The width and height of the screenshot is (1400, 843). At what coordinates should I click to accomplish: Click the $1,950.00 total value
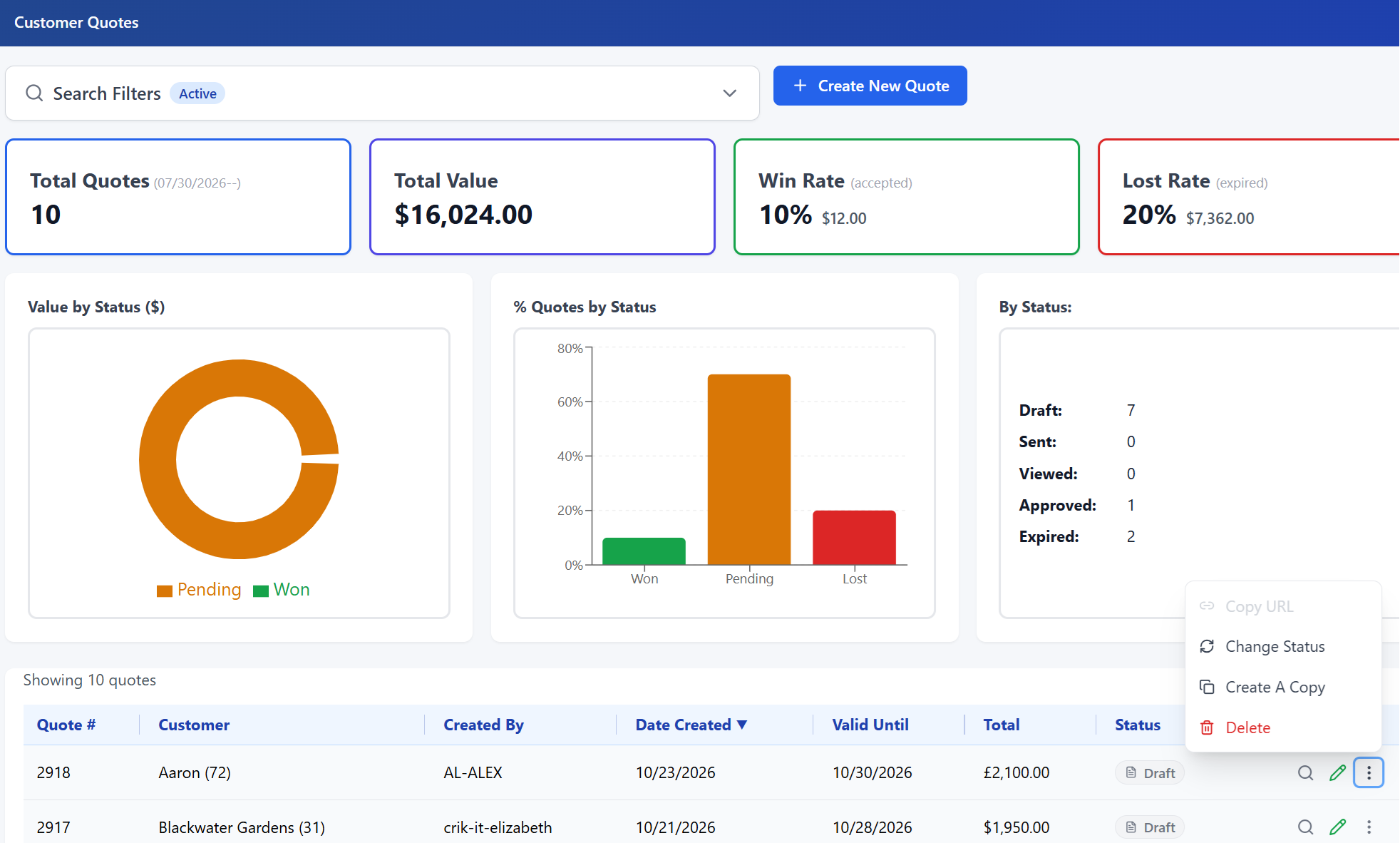pos(1016,827)
